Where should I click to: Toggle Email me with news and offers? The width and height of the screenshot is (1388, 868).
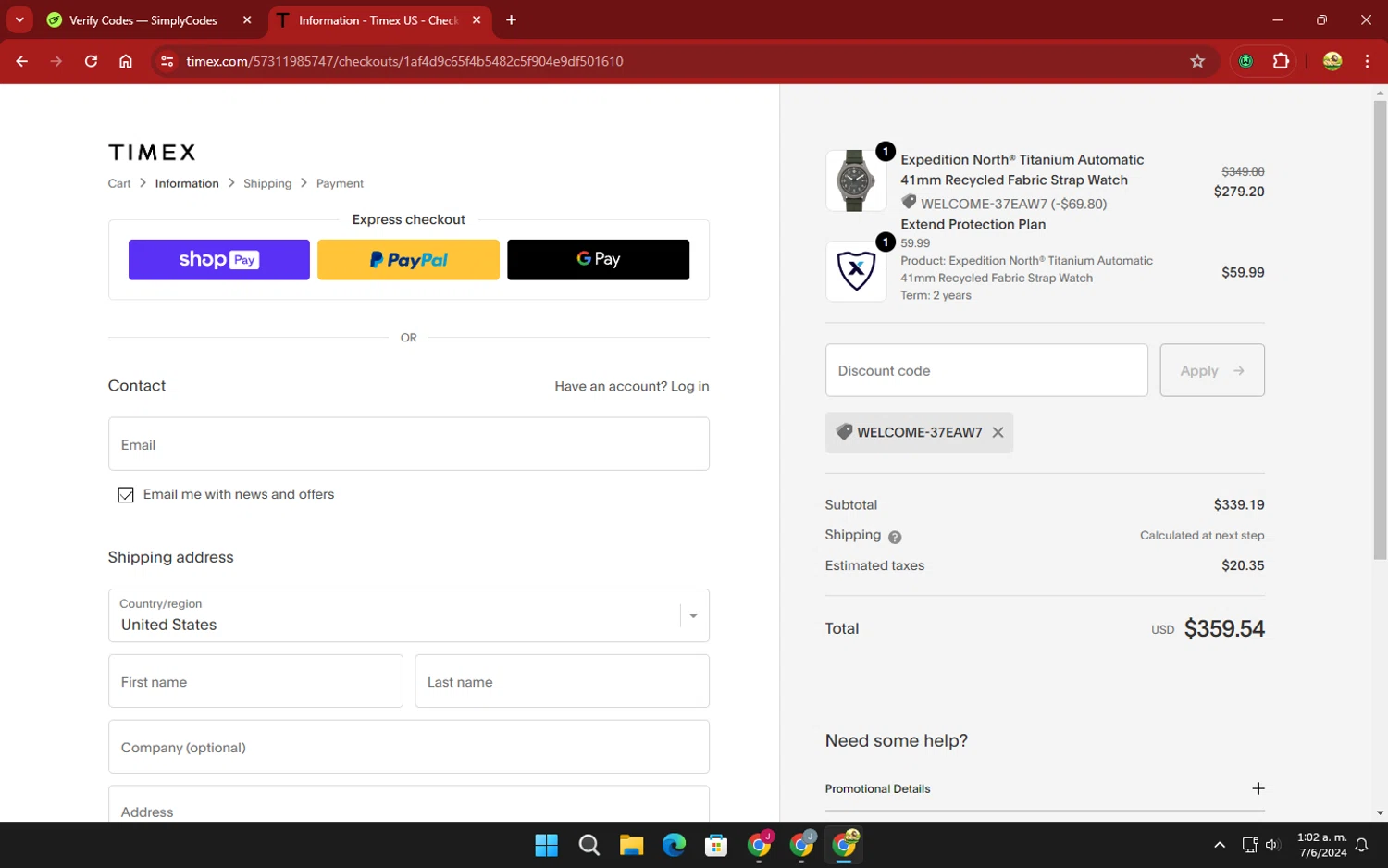coord(126,495)
